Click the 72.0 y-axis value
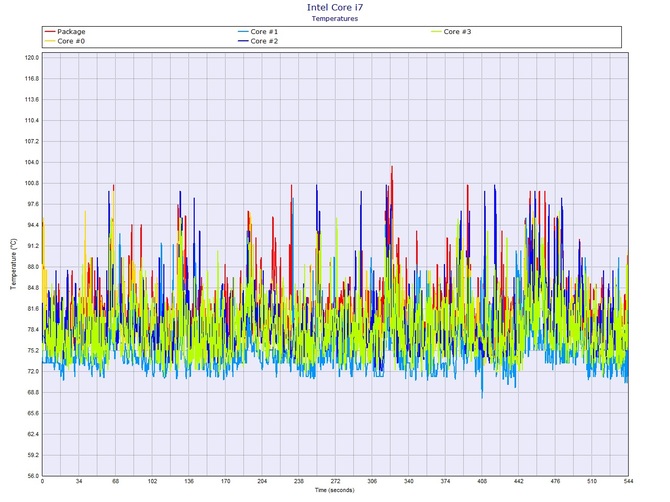 point(33,372)
